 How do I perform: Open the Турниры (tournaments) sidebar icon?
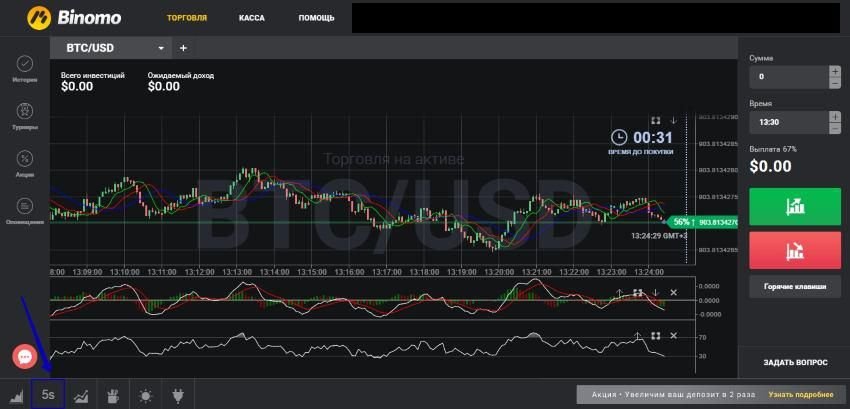tap(25, 111)
